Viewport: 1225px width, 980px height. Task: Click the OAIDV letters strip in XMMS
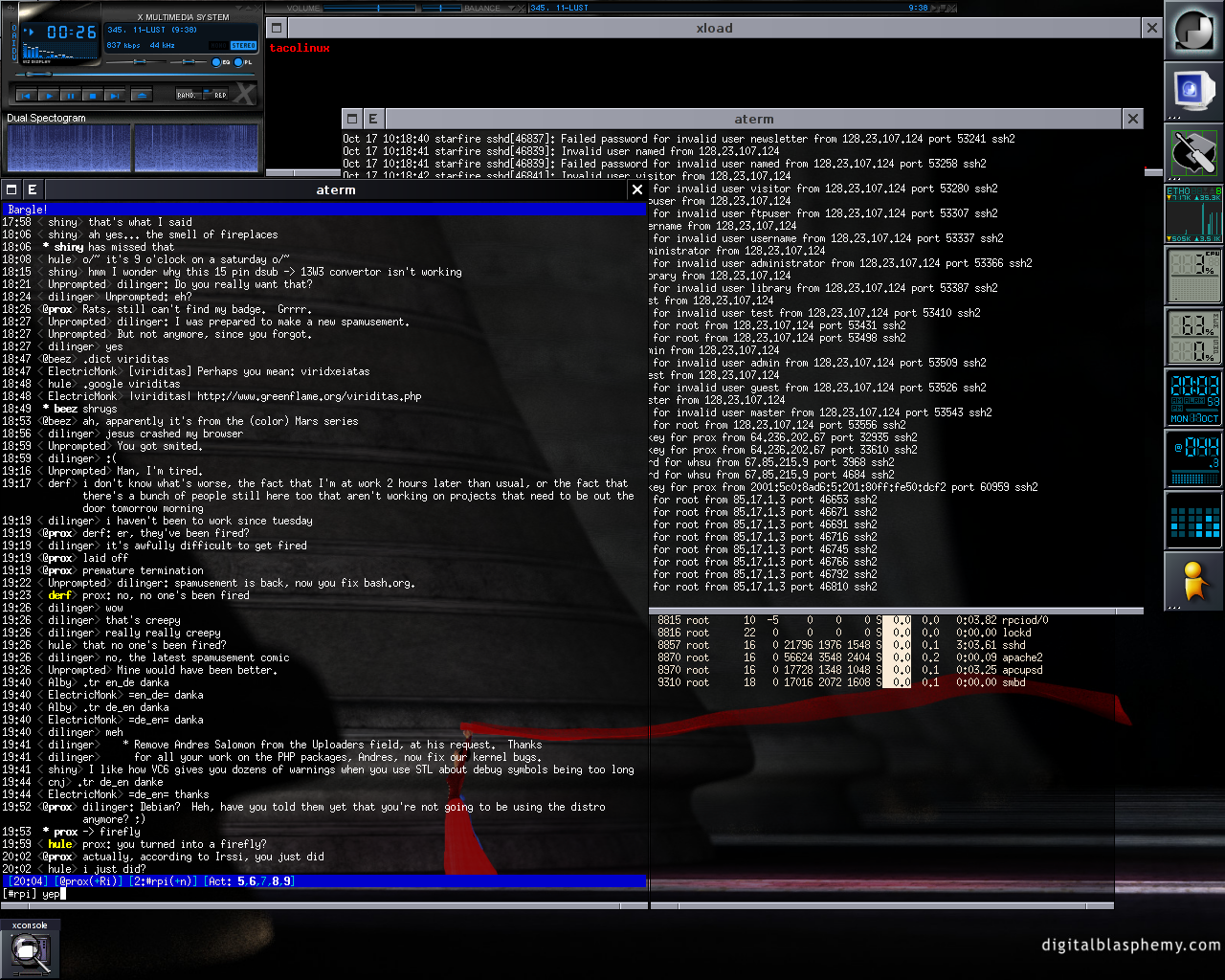point(13,42)
